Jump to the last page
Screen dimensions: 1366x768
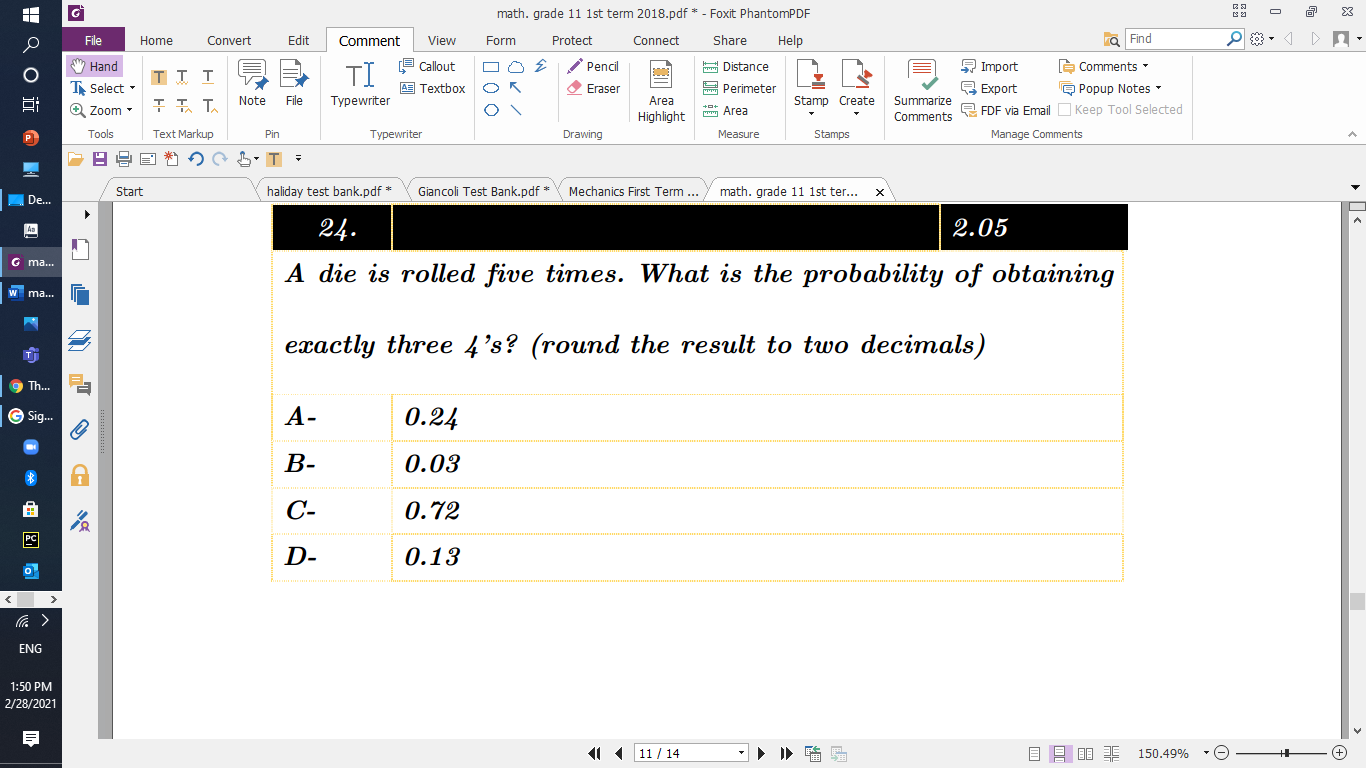tap(786, 753)
